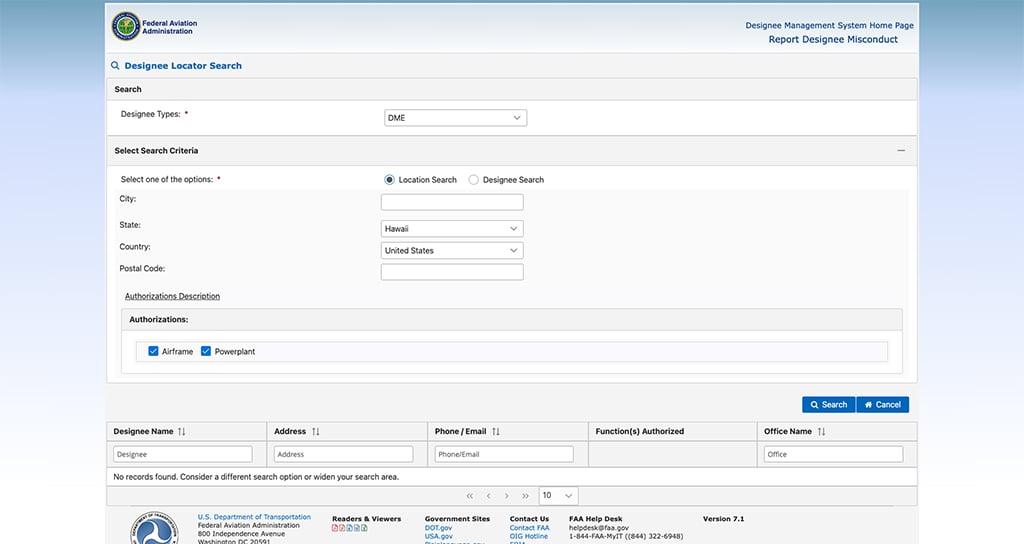The height and width of the screenshot is (544, 1024).
Task: Sort the table by Address column arrows
Action: [316, 432]
